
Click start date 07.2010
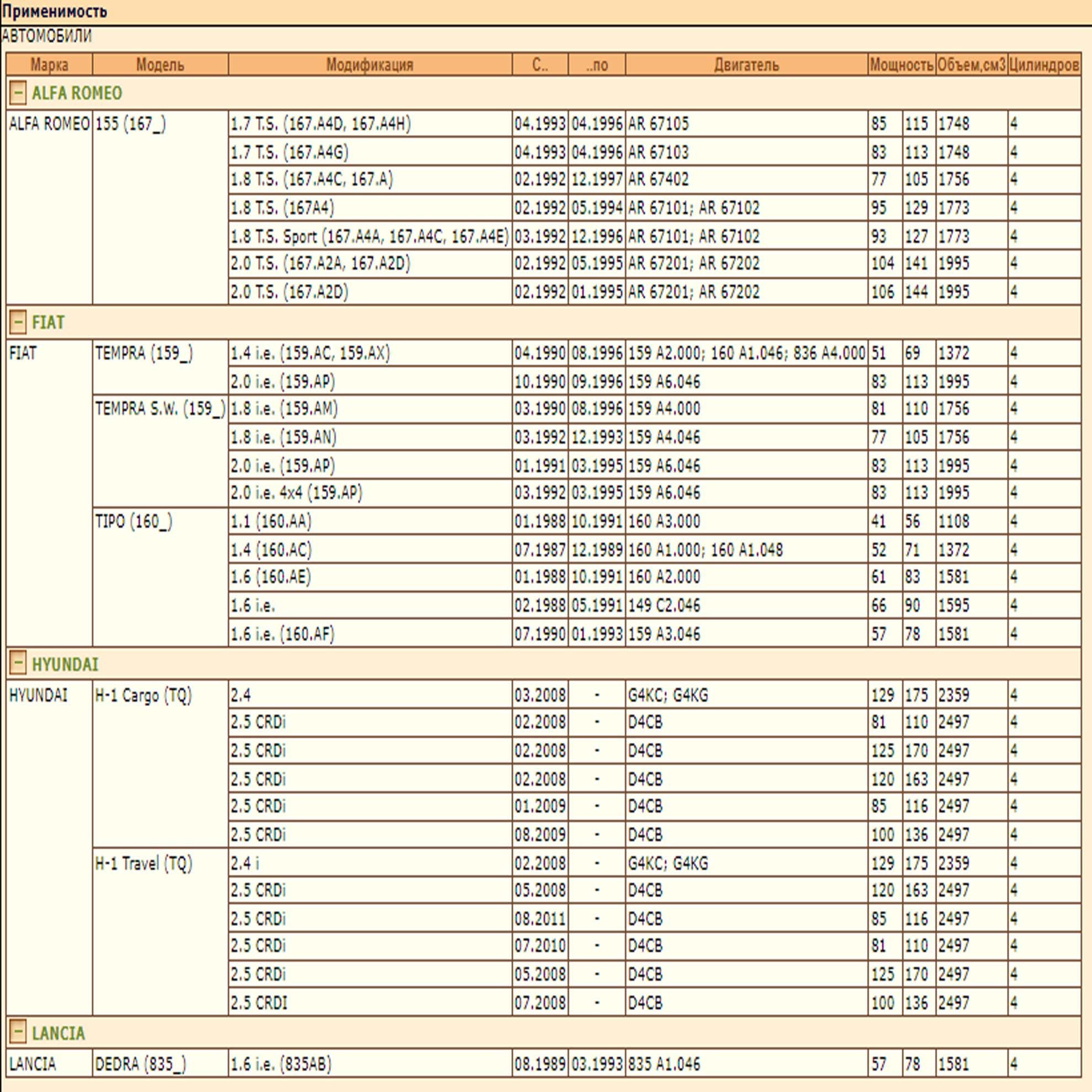[540, 946]
